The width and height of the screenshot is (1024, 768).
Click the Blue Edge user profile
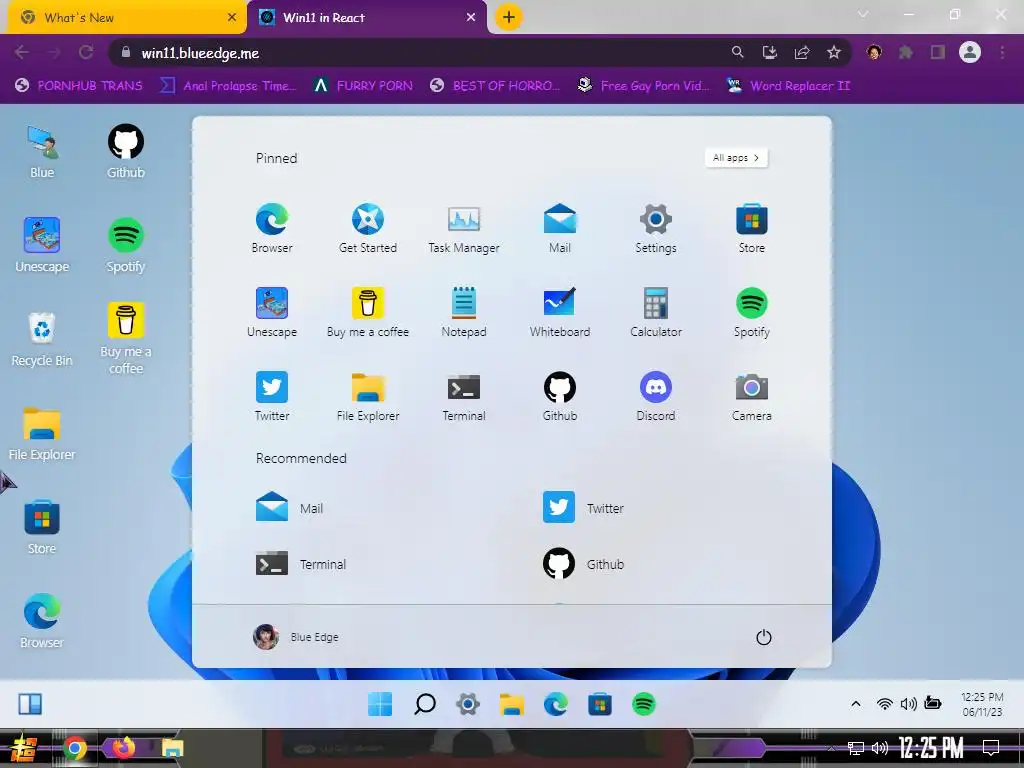(296, 637)
